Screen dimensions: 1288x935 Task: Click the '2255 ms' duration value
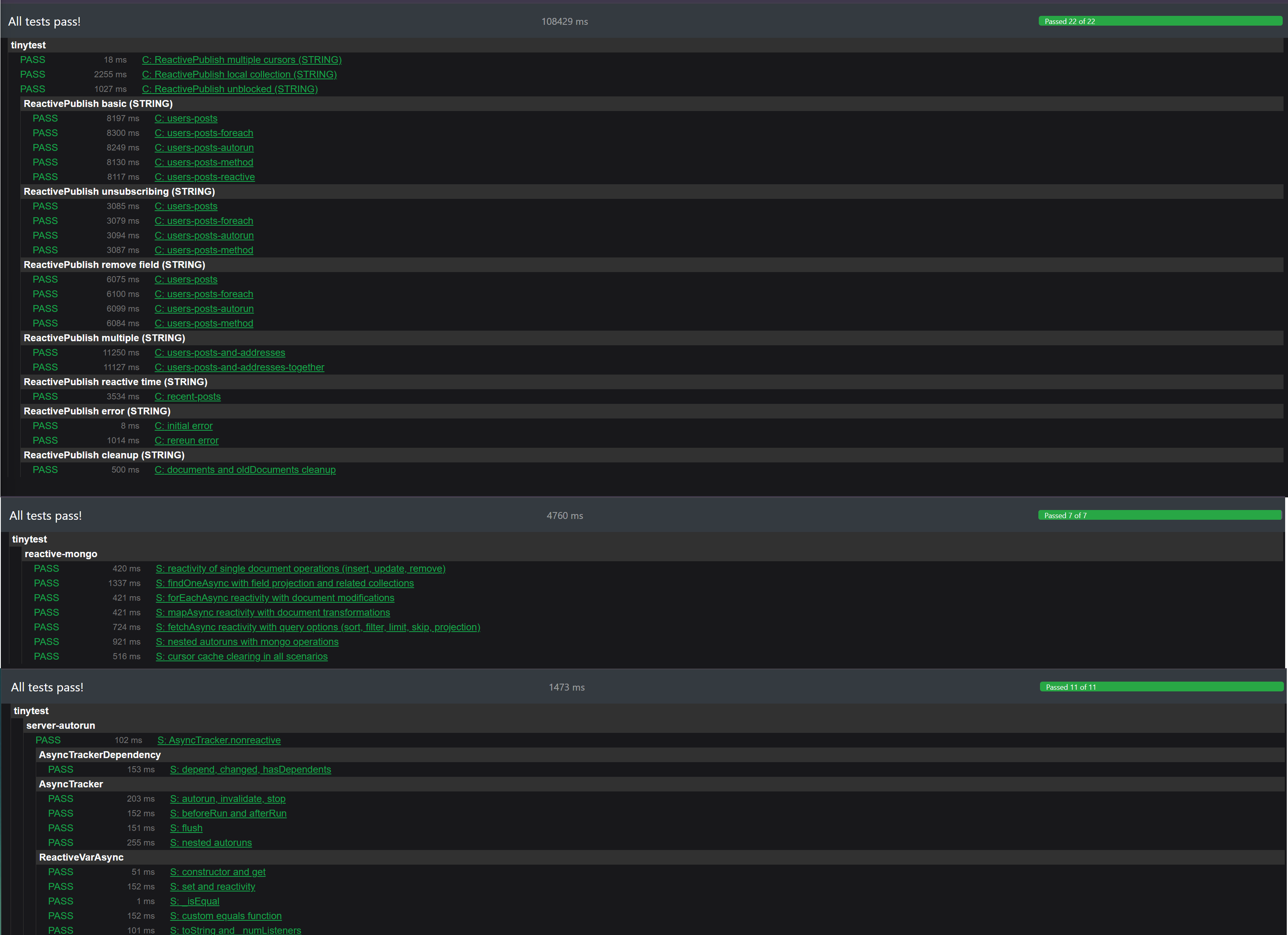coord(110,74)
